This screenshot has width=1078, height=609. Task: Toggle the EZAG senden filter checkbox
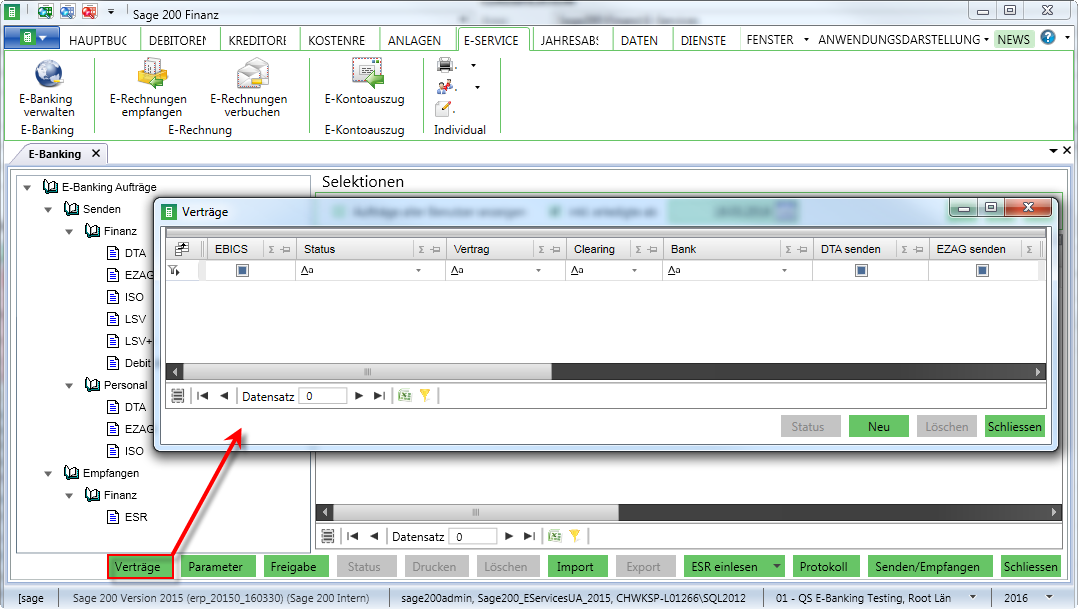coord(982,271)
